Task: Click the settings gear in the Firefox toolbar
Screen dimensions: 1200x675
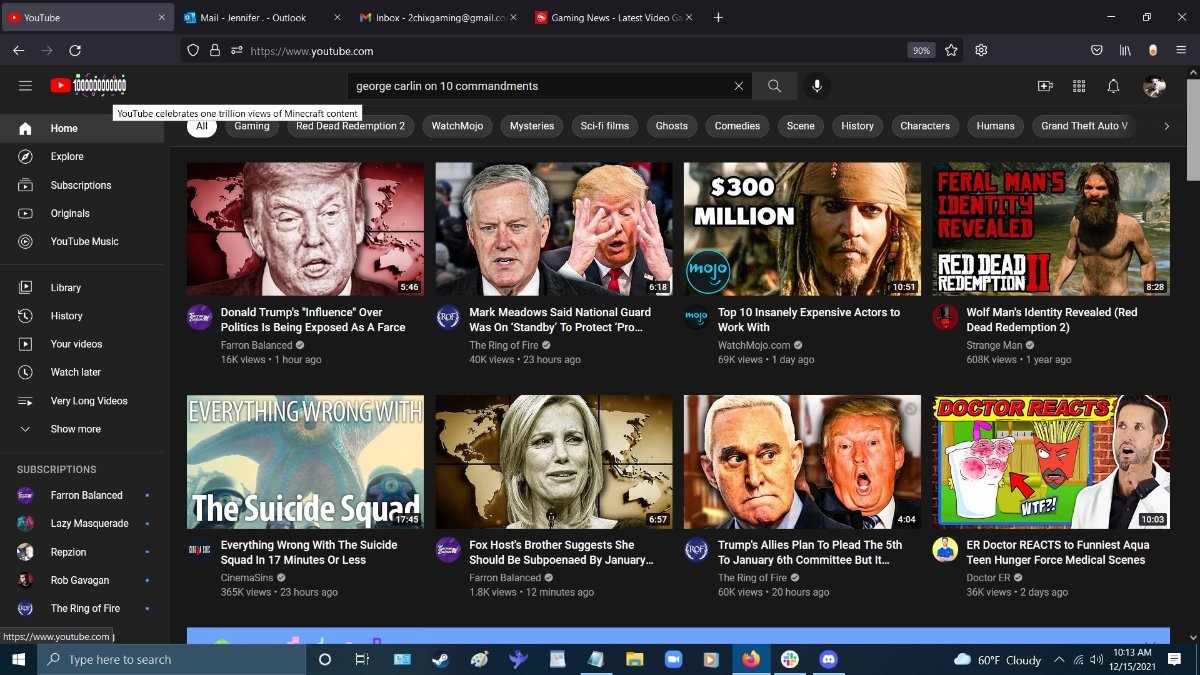Action: pyautogui.click(x=981, y=50)
